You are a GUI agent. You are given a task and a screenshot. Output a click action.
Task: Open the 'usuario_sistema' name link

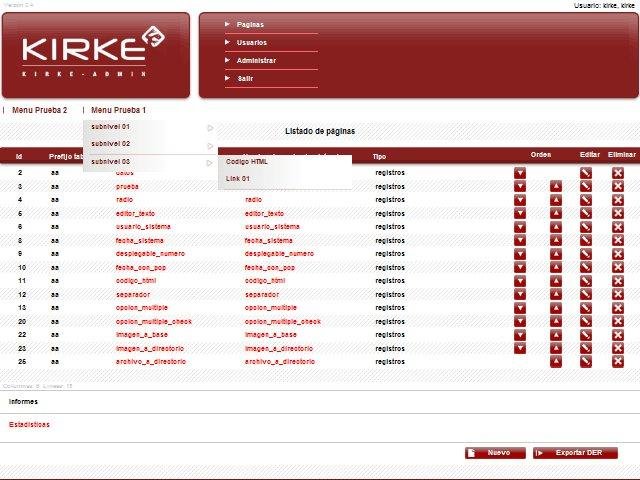[x=143, y=227]
